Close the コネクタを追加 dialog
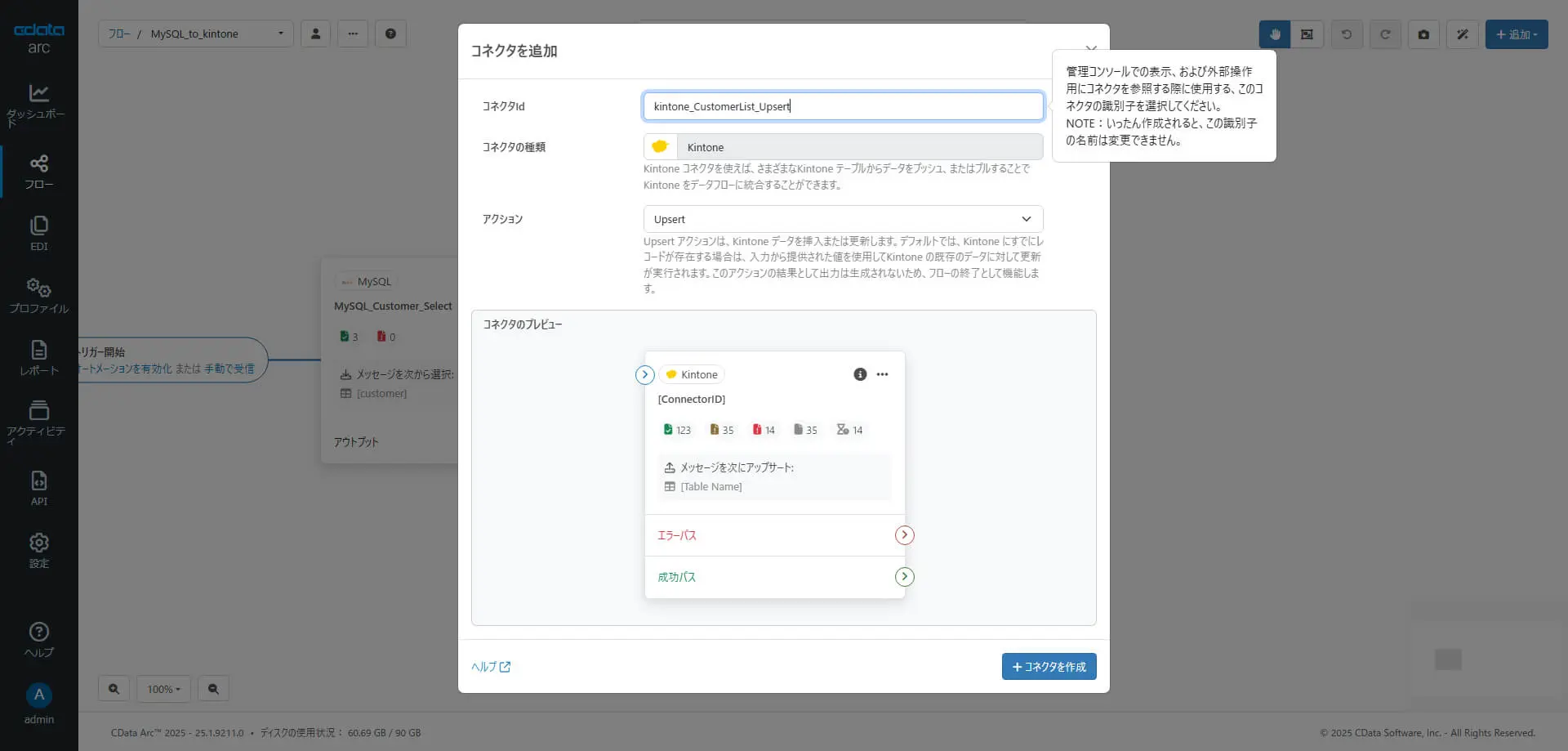Viewport: 1568px width, 751px height. click(x=1091, y=48)
